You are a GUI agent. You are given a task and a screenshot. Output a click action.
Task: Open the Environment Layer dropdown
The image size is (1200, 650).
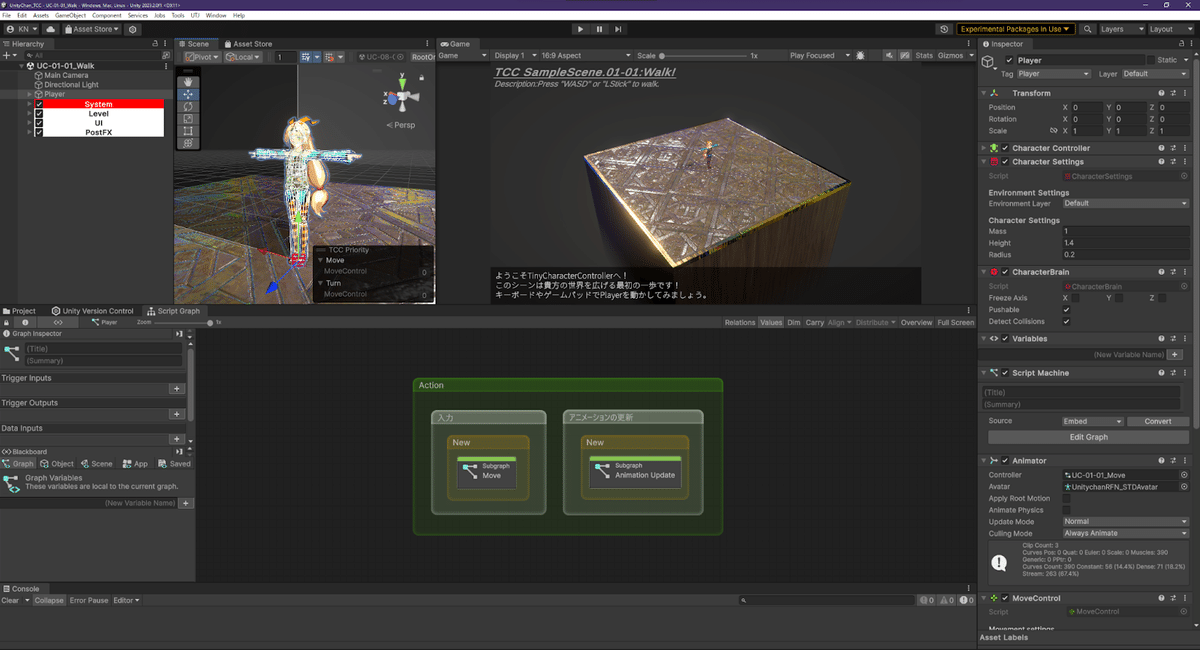coord(1125,203)
